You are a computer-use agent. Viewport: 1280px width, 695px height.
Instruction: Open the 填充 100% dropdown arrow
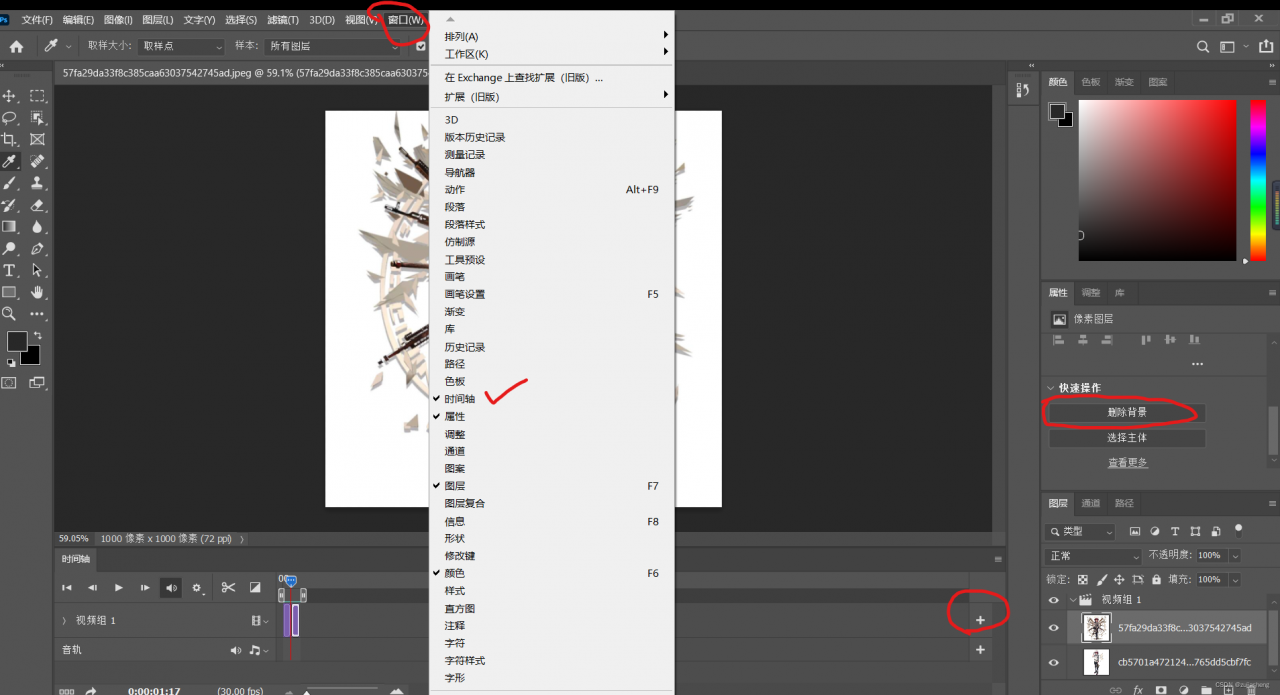1235,579
